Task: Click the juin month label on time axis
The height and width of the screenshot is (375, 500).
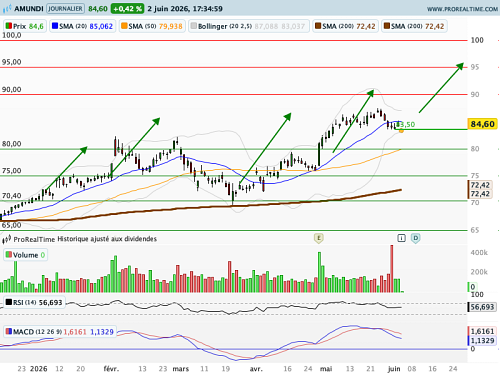Action: click(x=394, y=369)
